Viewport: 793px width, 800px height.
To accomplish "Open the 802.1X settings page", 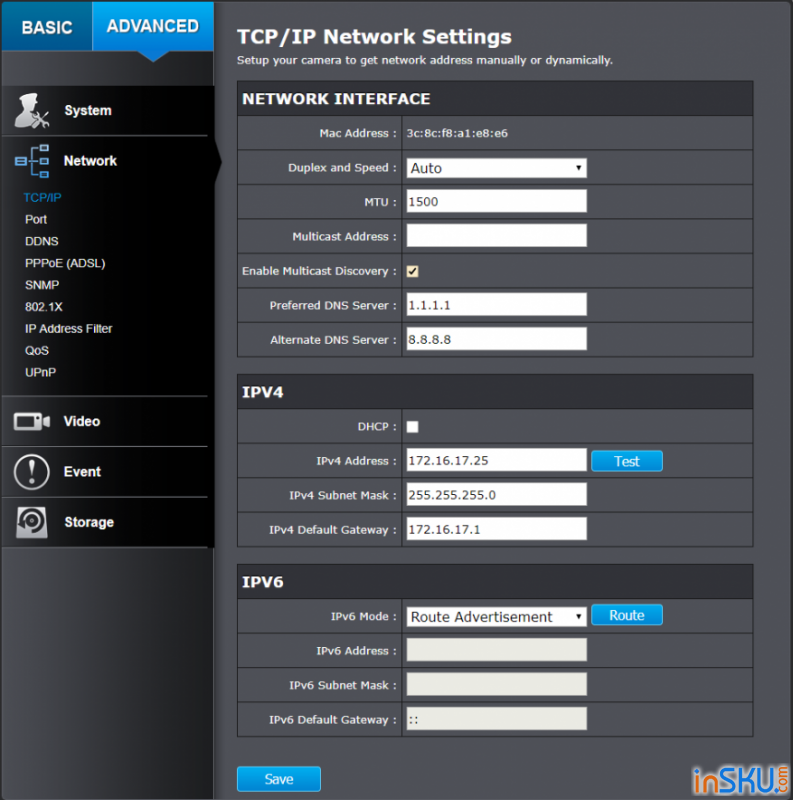I will tap(43, 307).
